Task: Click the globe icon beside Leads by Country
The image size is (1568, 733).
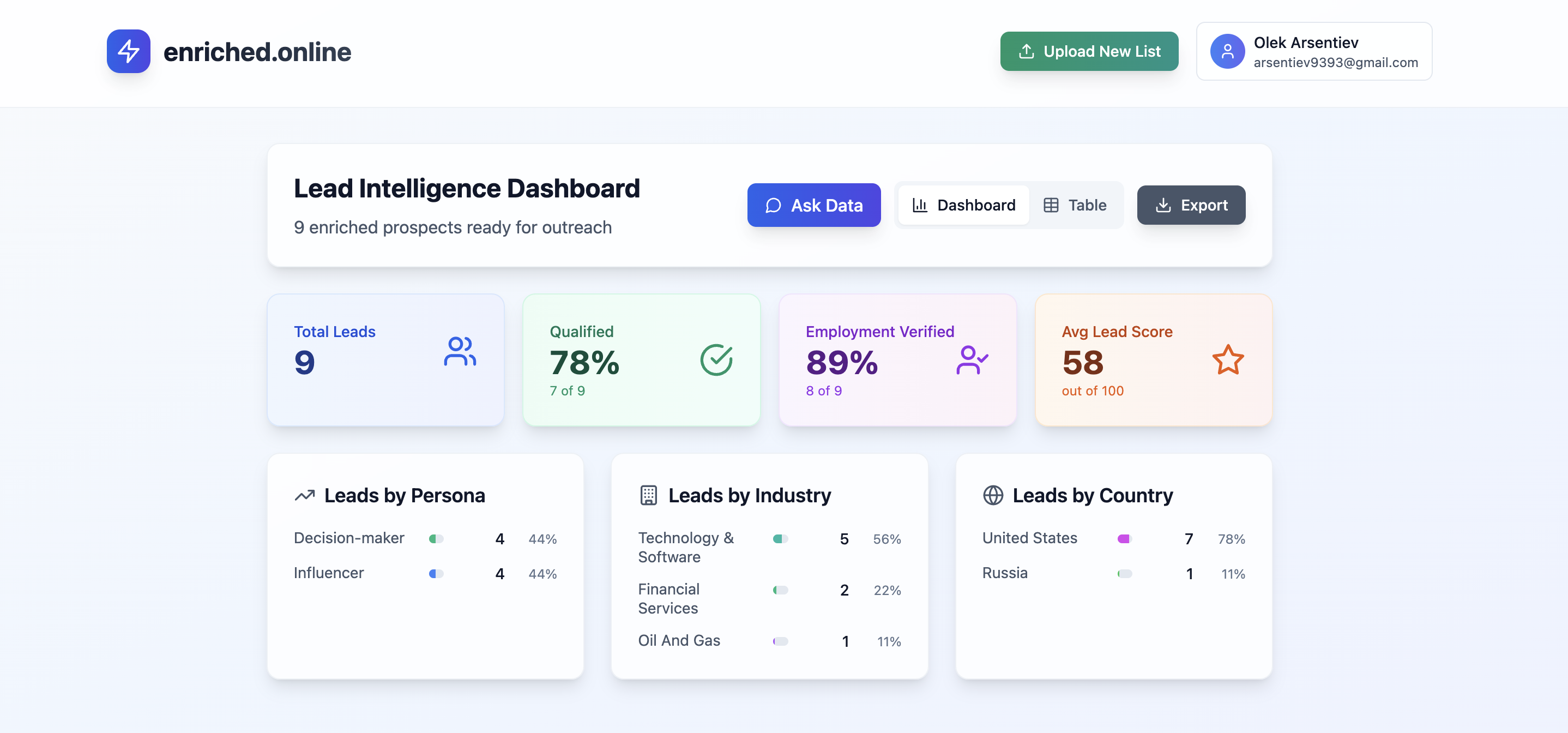Action: click(x=993, y=495)
